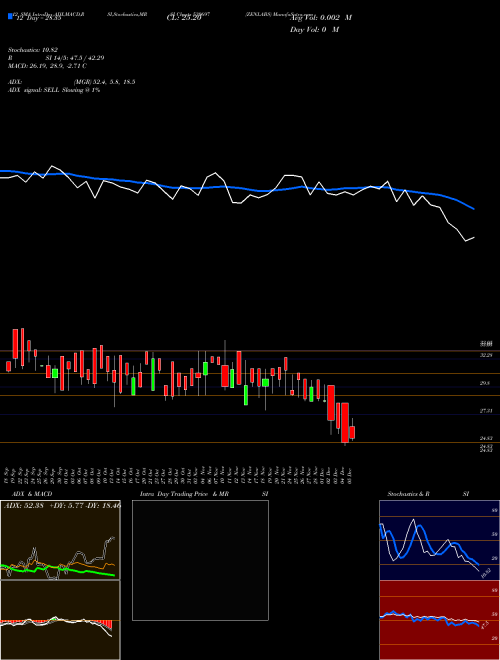Screen dimensions: 500x660
Task: Click the blue moving average line's right end
Action: 474,208
